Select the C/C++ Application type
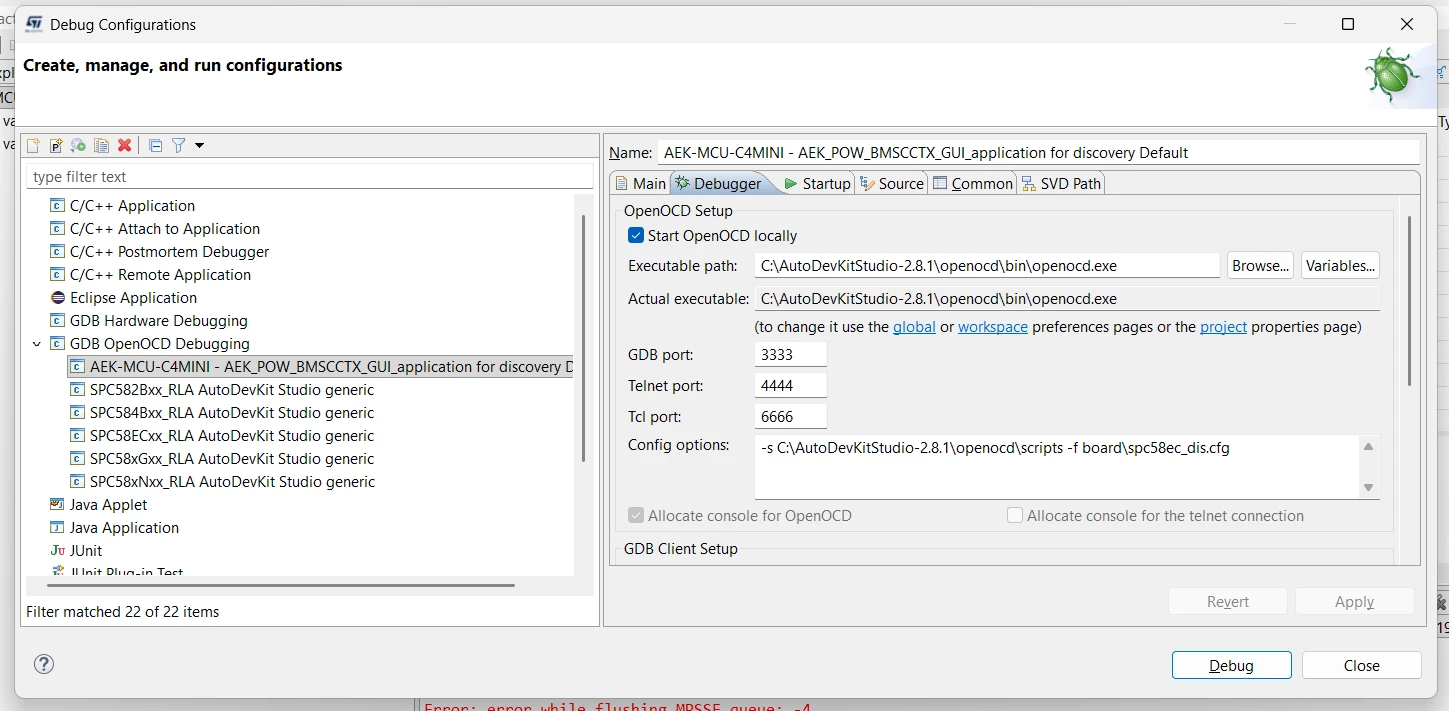 point(132,206)
